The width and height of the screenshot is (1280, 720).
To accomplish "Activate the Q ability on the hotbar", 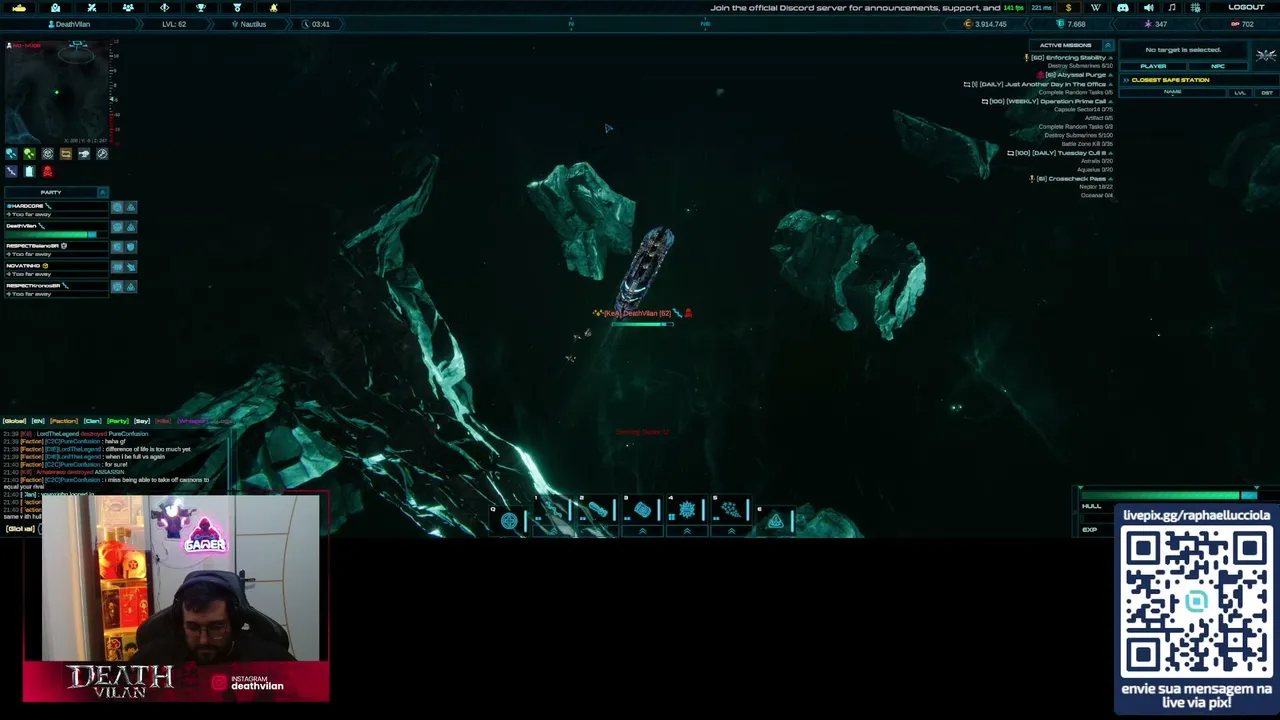I will (x=509, y=520).
